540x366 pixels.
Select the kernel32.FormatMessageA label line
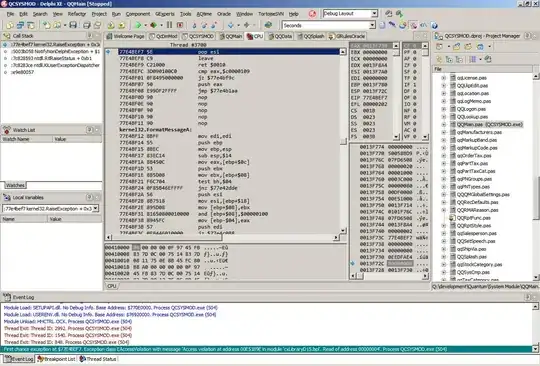point(155,130)
